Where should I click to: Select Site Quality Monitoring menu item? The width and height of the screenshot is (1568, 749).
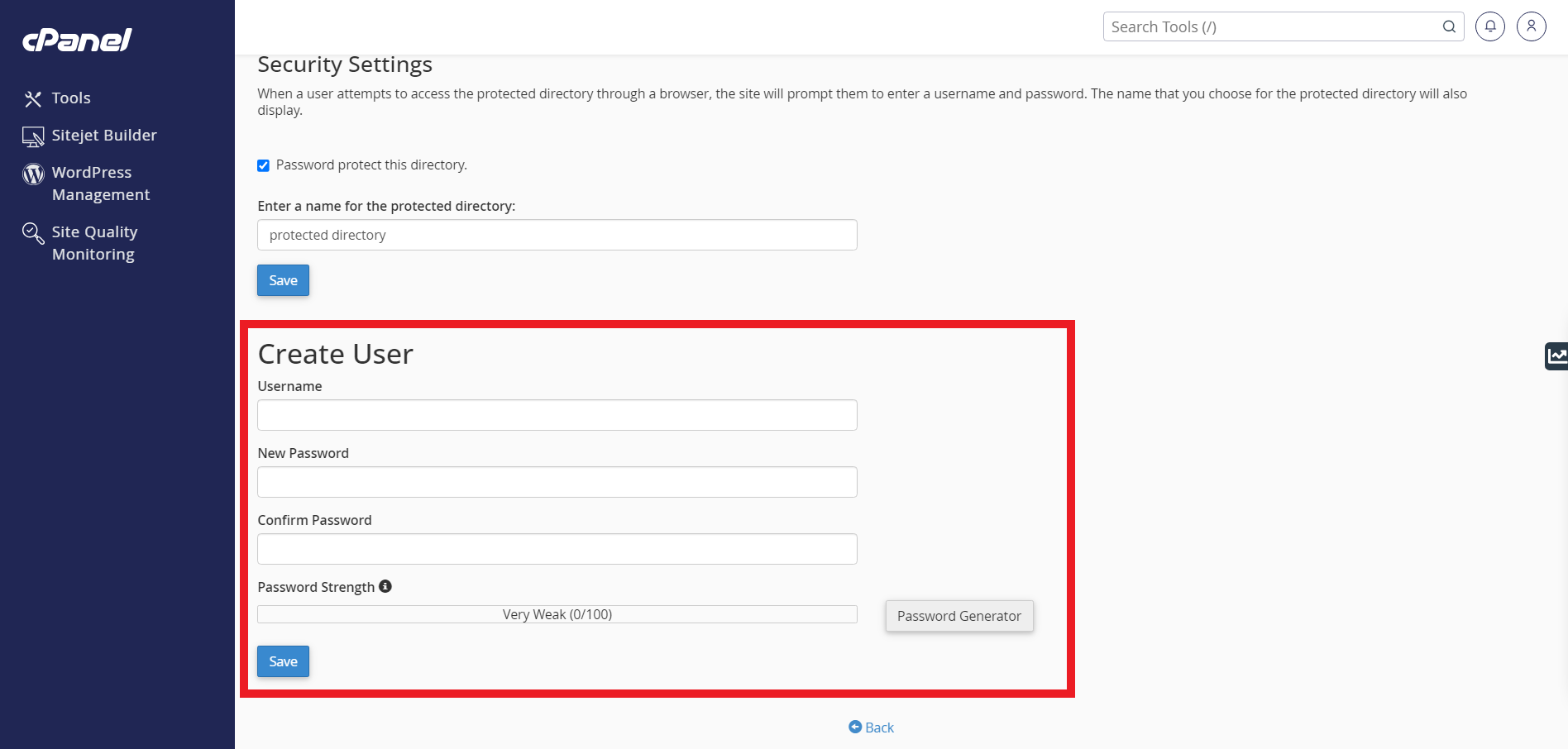point(94,243)
